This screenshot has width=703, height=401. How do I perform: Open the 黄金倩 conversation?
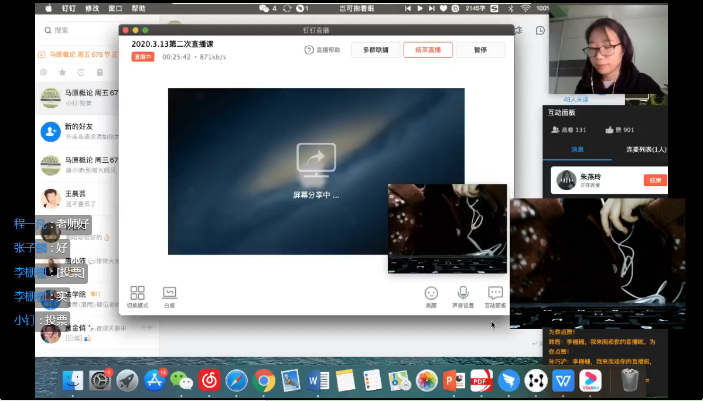(x=96, y=333)
